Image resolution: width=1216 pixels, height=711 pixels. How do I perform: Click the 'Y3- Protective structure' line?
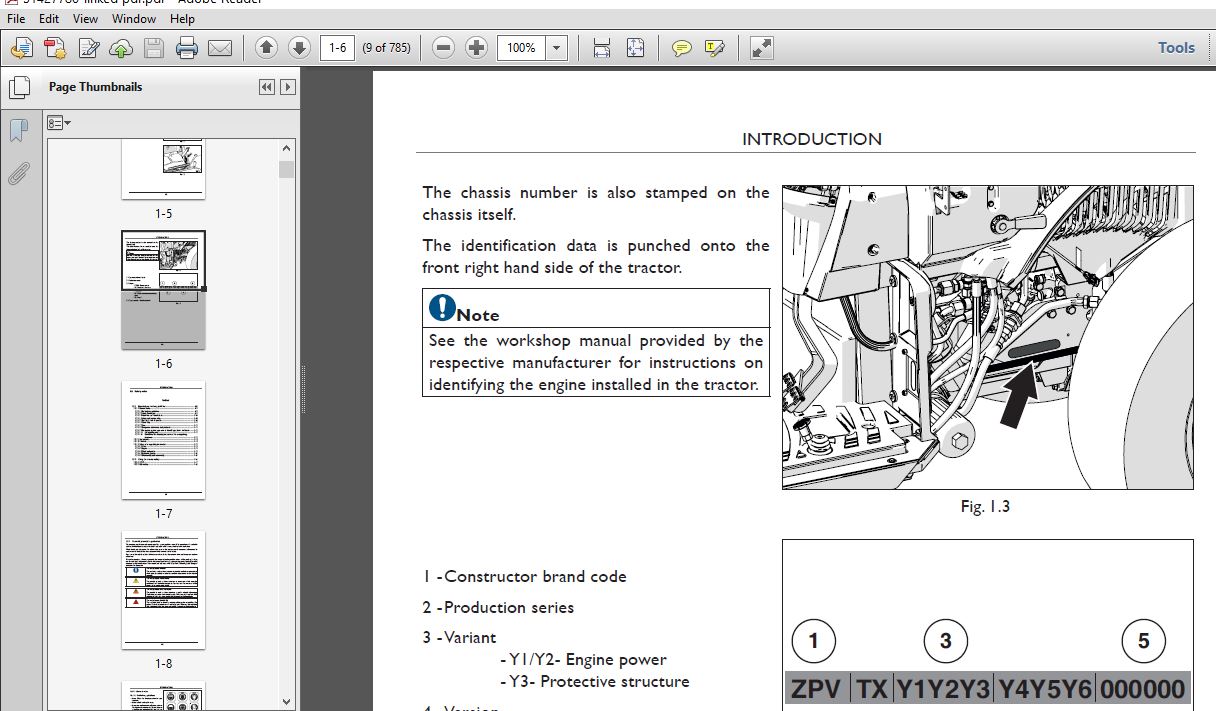pyautogui.click(x=595, y=681)
